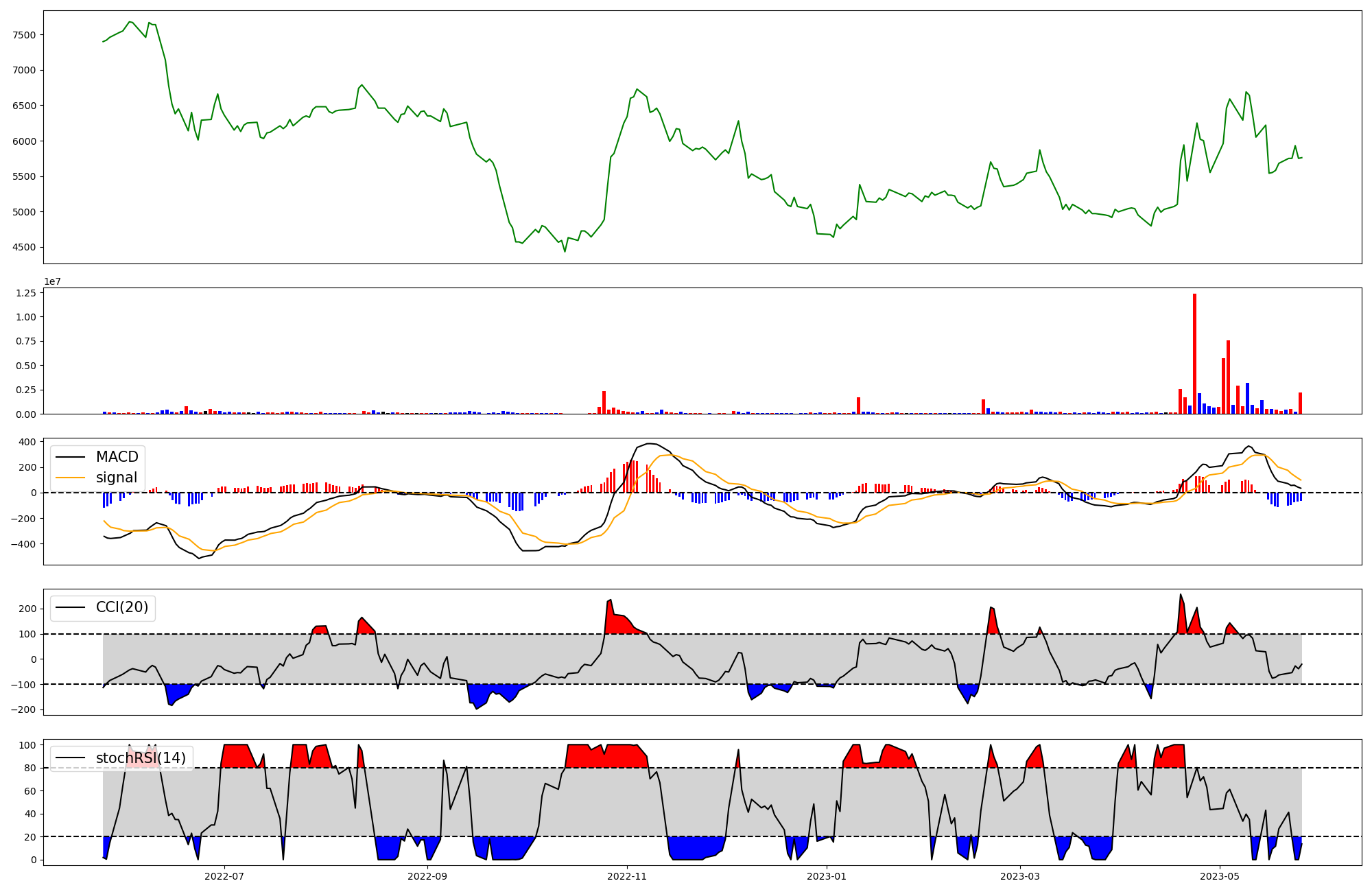Image resolution: width=1372 pixels, height=892 pixels.
Task: Click the orange signal legend entry
Action: coord(116,478)
